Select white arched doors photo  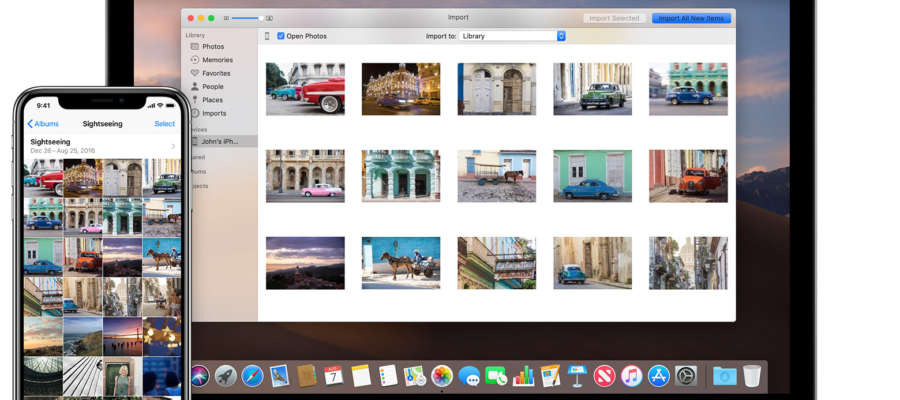pyautogui.click(x=496, y=89)
